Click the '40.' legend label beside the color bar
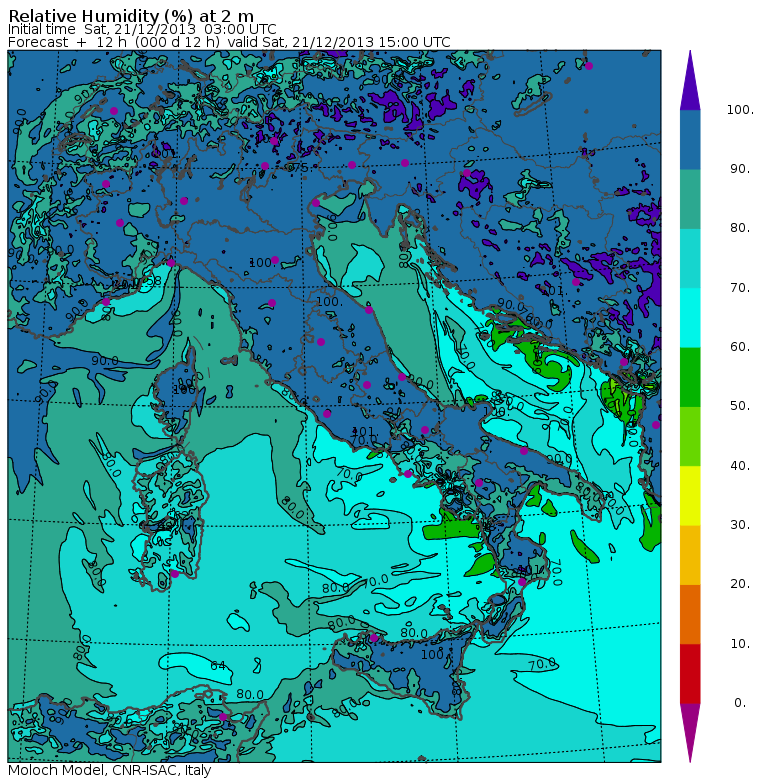The image size is (760, 784). click(740, 466)
